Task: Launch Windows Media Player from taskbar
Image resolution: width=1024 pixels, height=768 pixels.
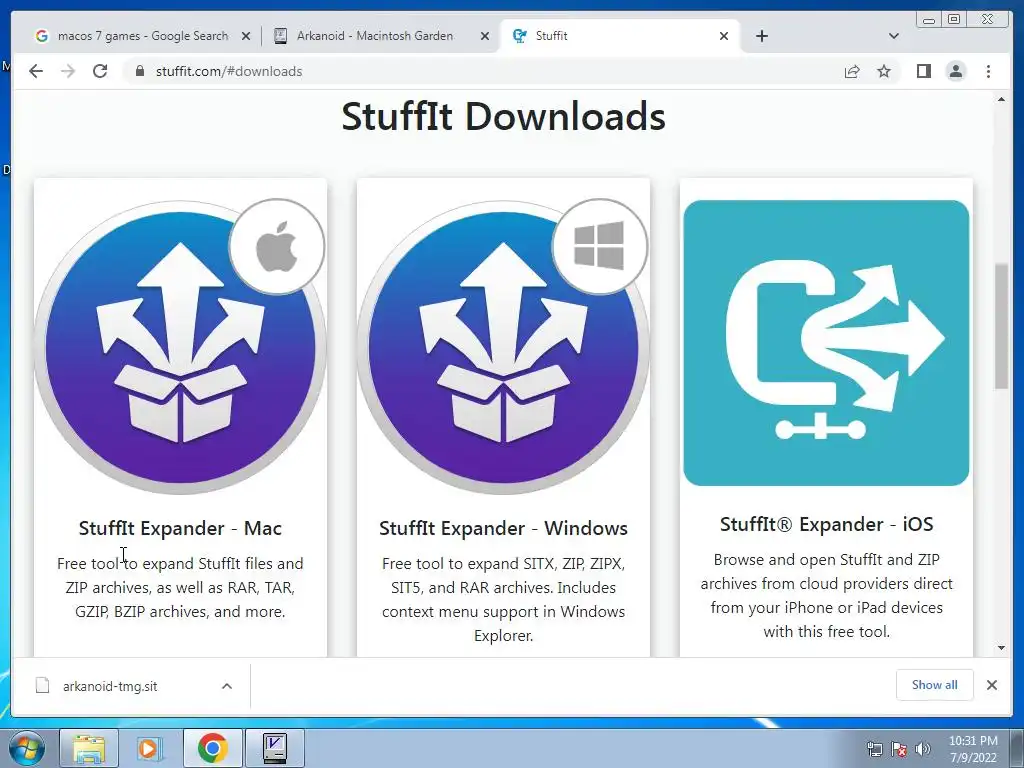Action: pyautogui.click(x=150, y=748)
